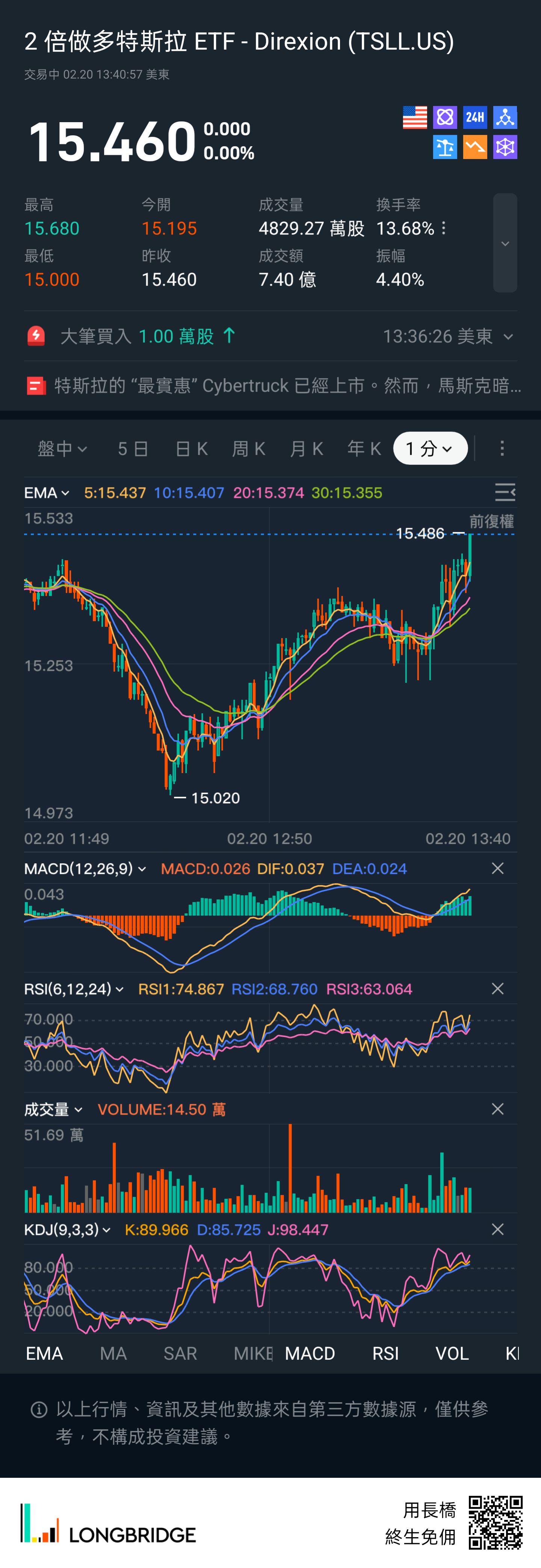Expand the quote details panel chevron
This screenshot has width=541, height=1568.
point(505,244)
